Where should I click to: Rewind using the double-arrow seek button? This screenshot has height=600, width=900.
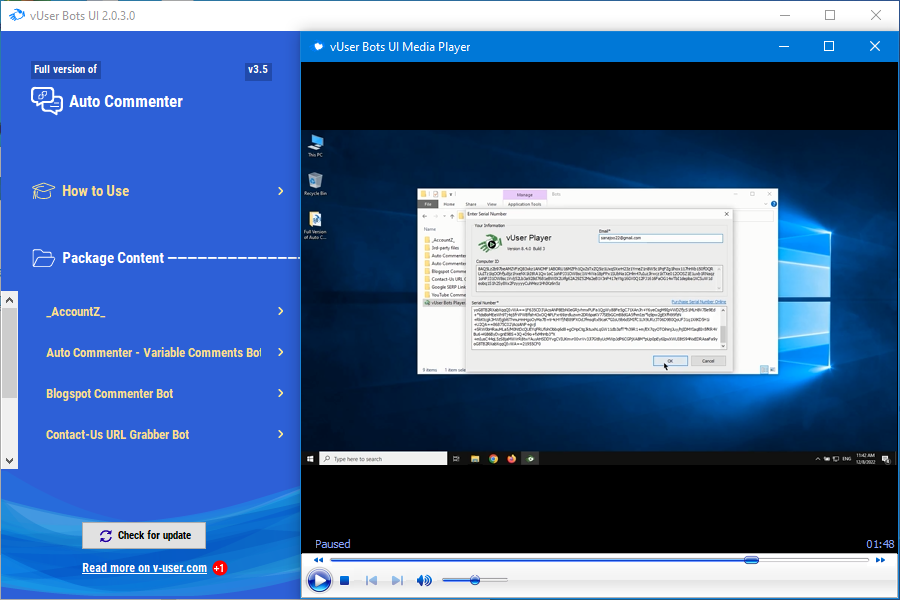[319, 560]
